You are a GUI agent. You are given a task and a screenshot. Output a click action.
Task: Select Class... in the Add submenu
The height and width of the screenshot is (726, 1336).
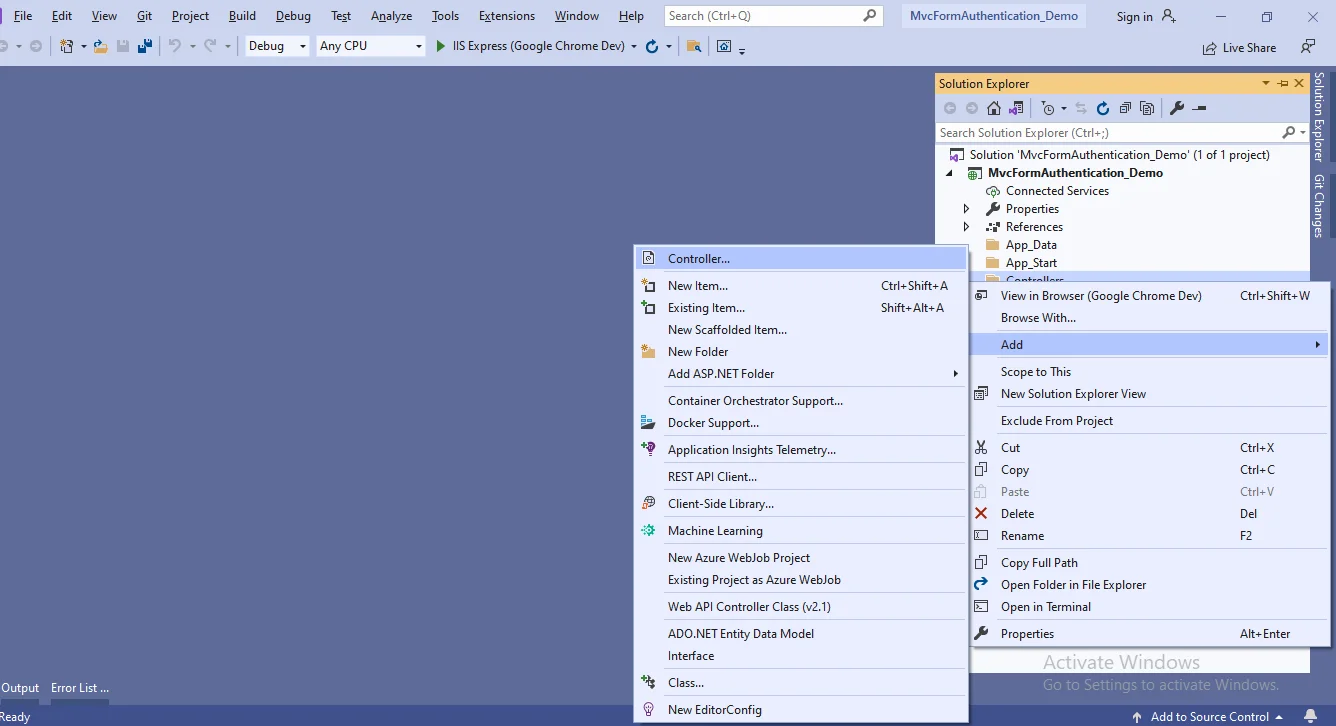tap(801, 683)
